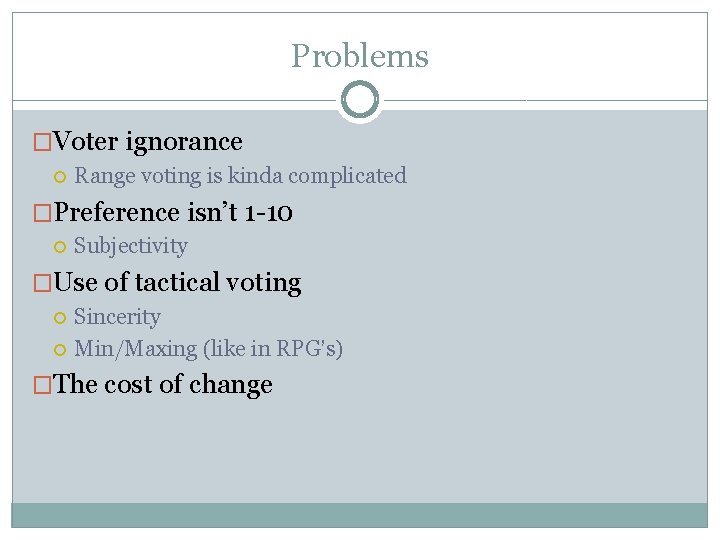
Task: Click the round bullet beside Sincerity
Action: pos(60,318)
